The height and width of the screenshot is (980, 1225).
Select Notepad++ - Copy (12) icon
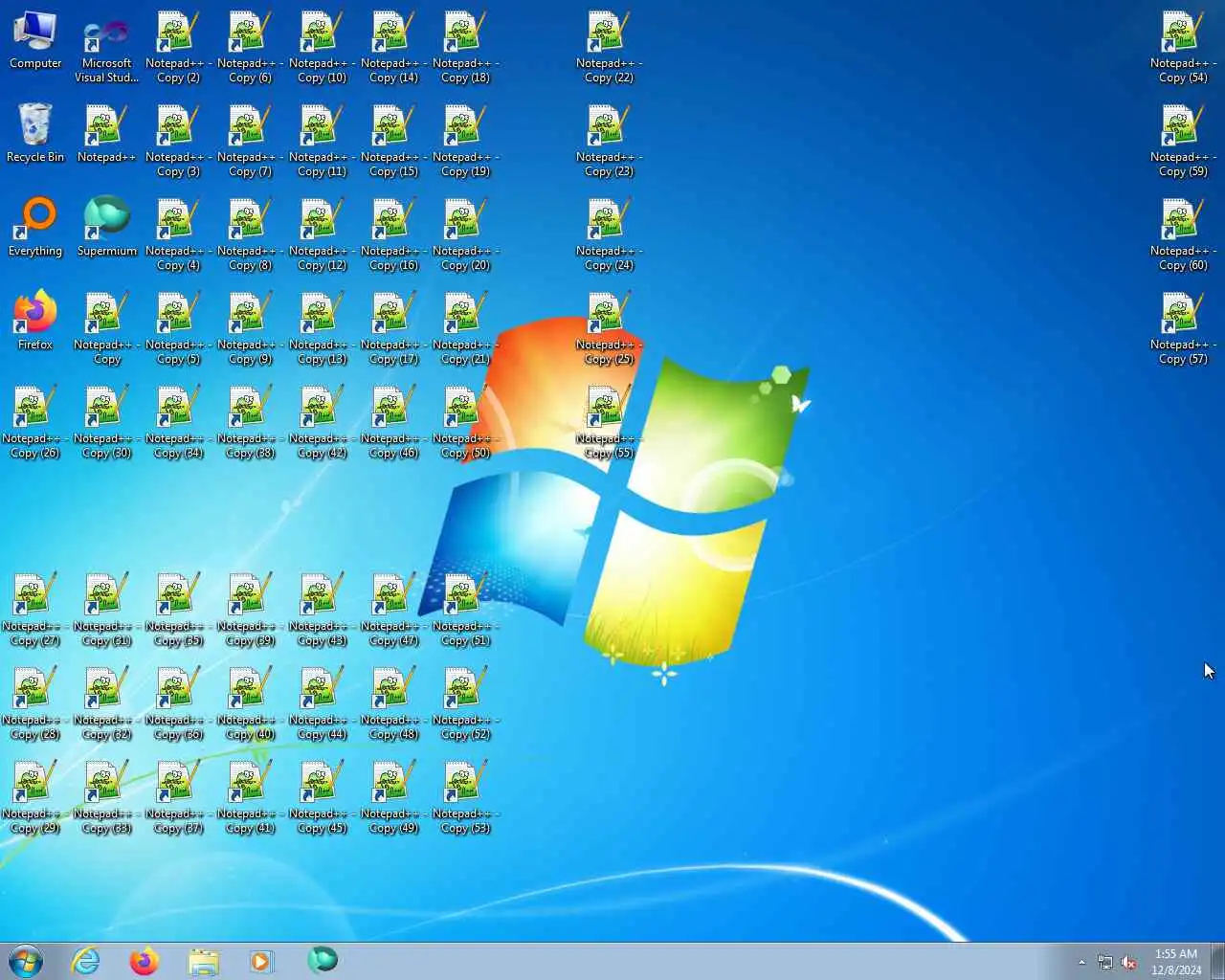323,234
